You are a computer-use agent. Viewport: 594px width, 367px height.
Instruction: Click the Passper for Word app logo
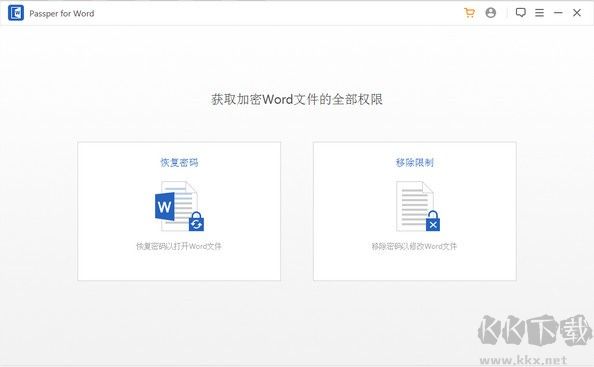(x=16, y=13)
